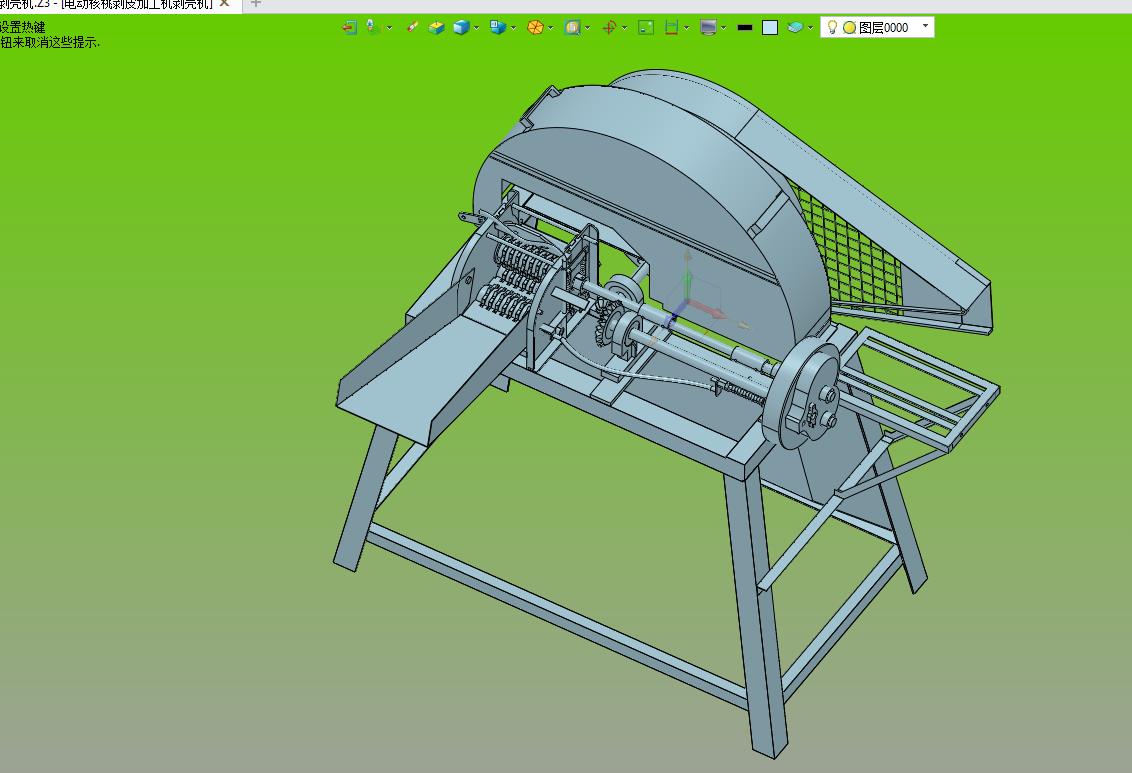Open the dropdown beside the dimension icon
The height and width of the screenshot is (773, 1132).
[x=686, y=27]
